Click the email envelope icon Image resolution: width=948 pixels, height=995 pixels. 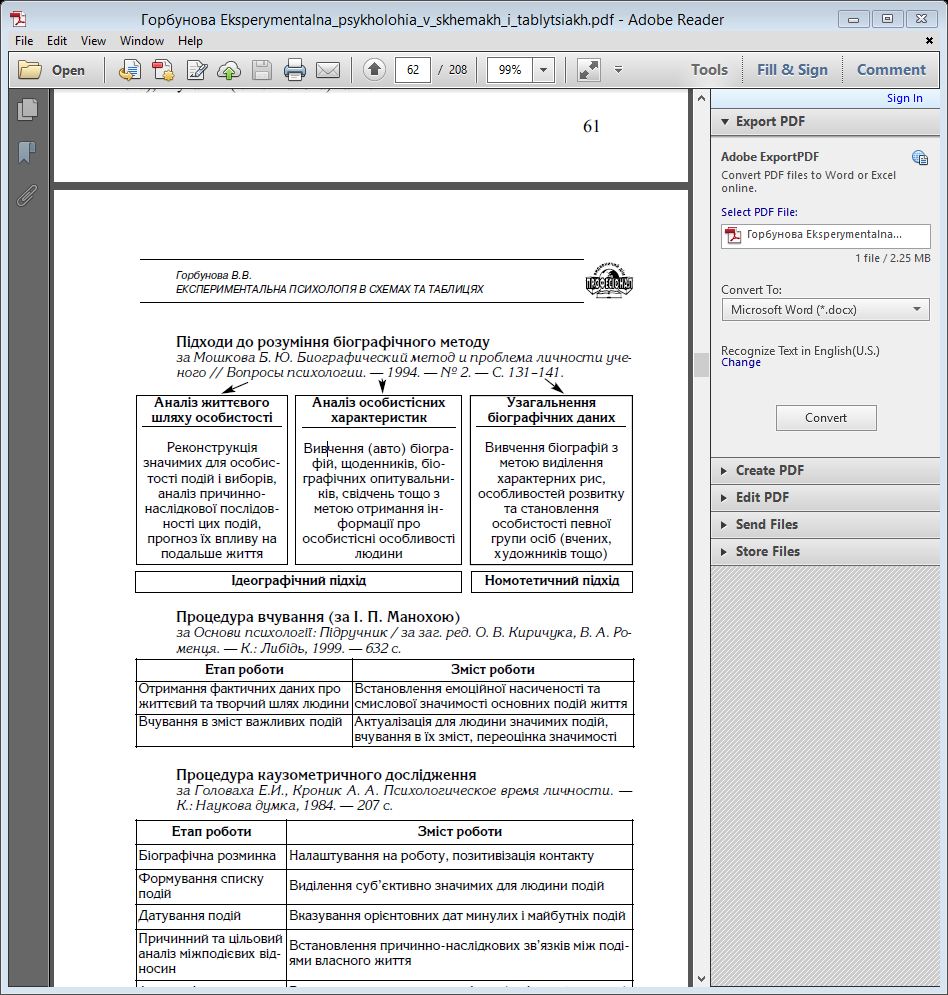(328, 70)
